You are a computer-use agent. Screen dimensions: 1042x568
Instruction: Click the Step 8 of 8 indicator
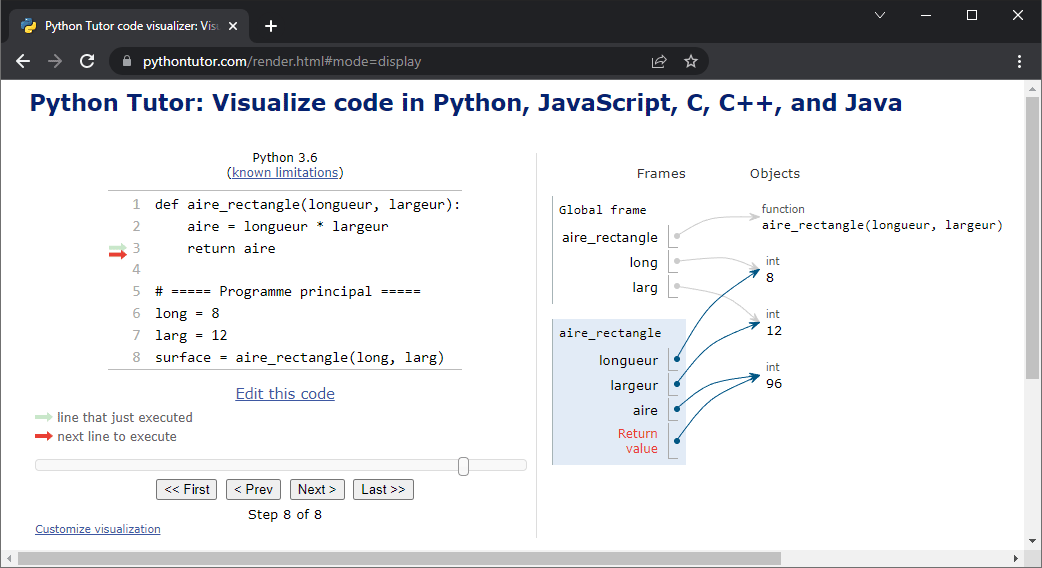284,515
